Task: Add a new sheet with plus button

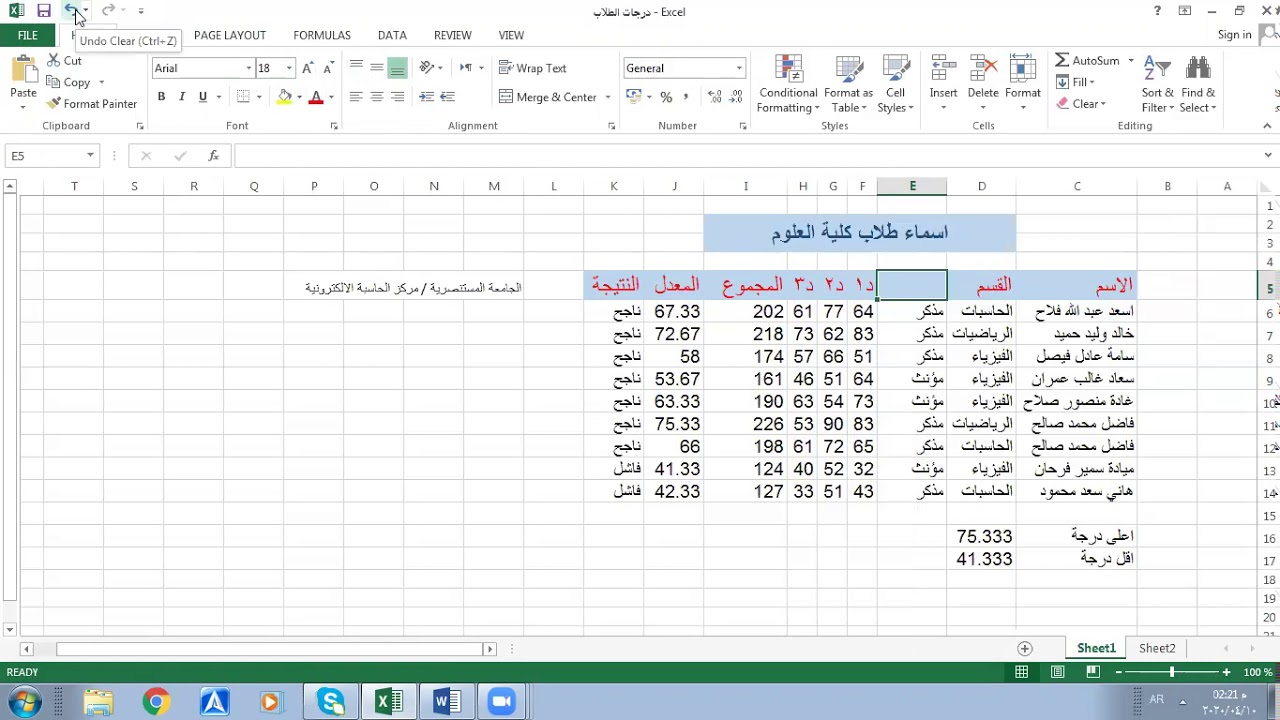Action: pyautogui.click(x=1024, y=648)
